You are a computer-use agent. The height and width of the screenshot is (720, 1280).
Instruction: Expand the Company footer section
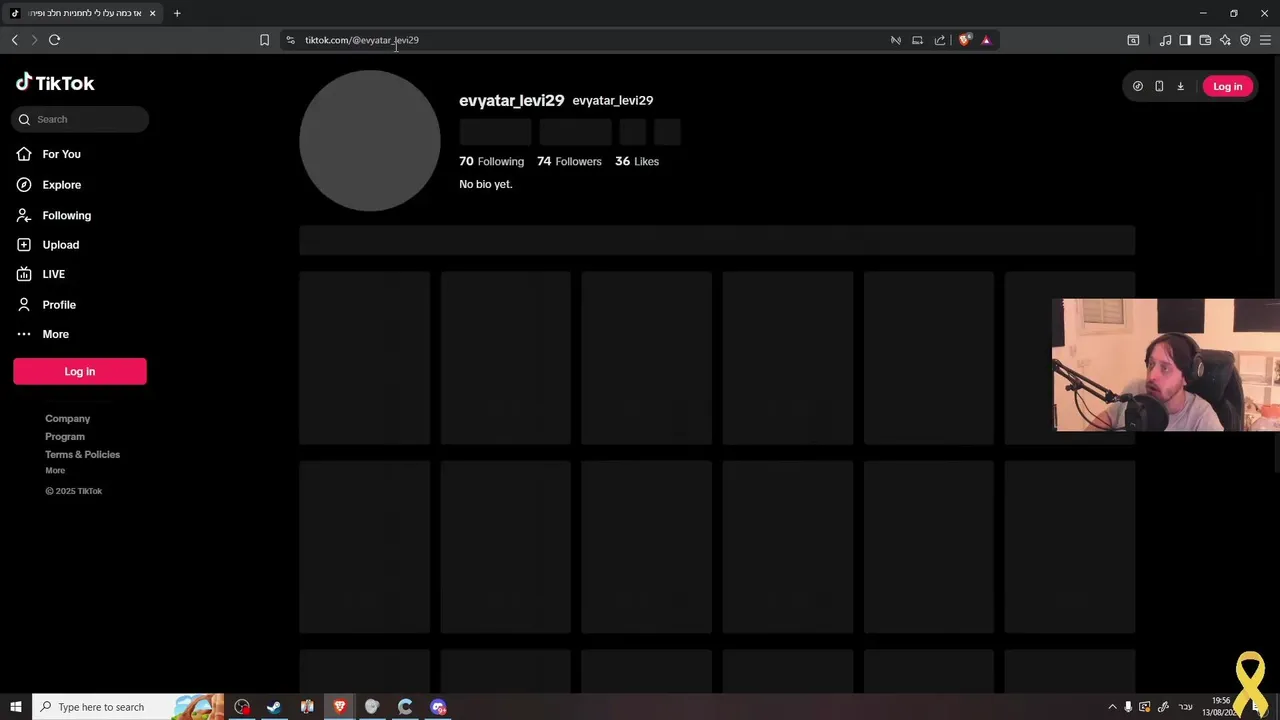[x=67, y=419]
